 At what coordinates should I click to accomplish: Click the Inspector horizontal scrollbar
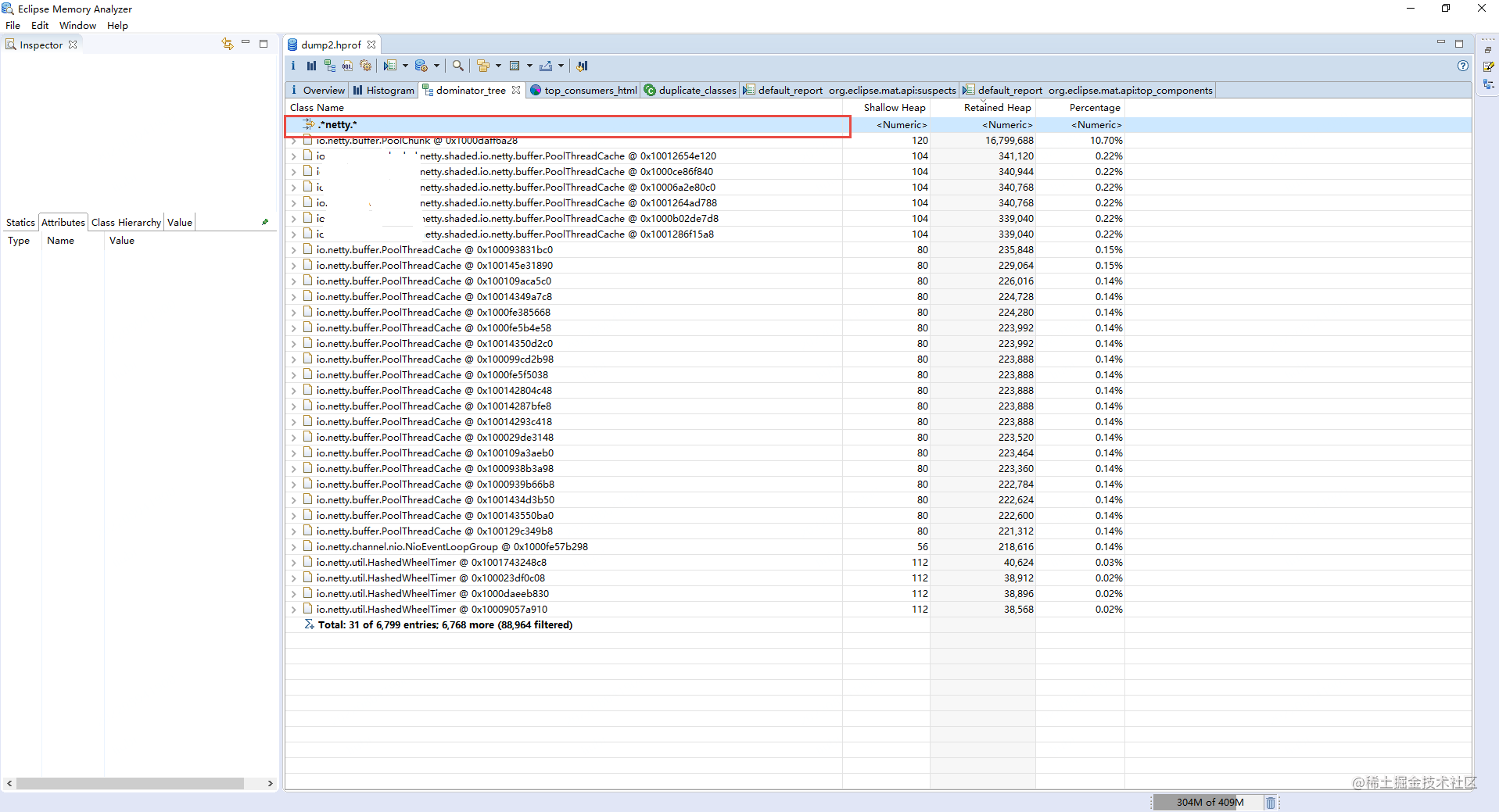point(130,783)
